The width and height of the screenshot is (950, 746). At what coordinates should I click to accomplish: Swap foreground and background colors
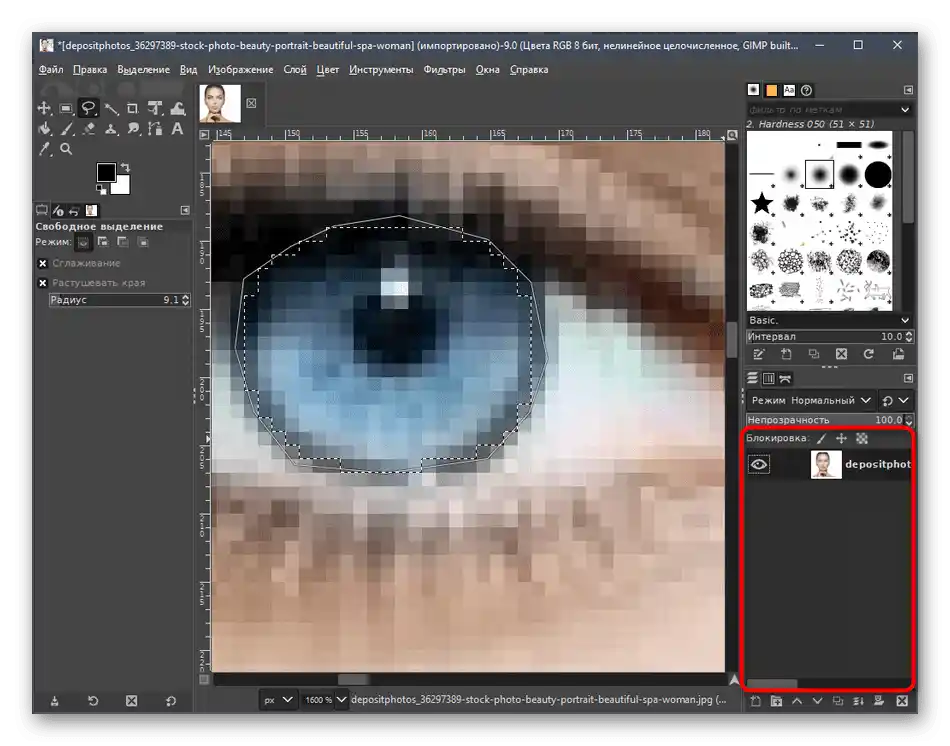click(125, 167)
